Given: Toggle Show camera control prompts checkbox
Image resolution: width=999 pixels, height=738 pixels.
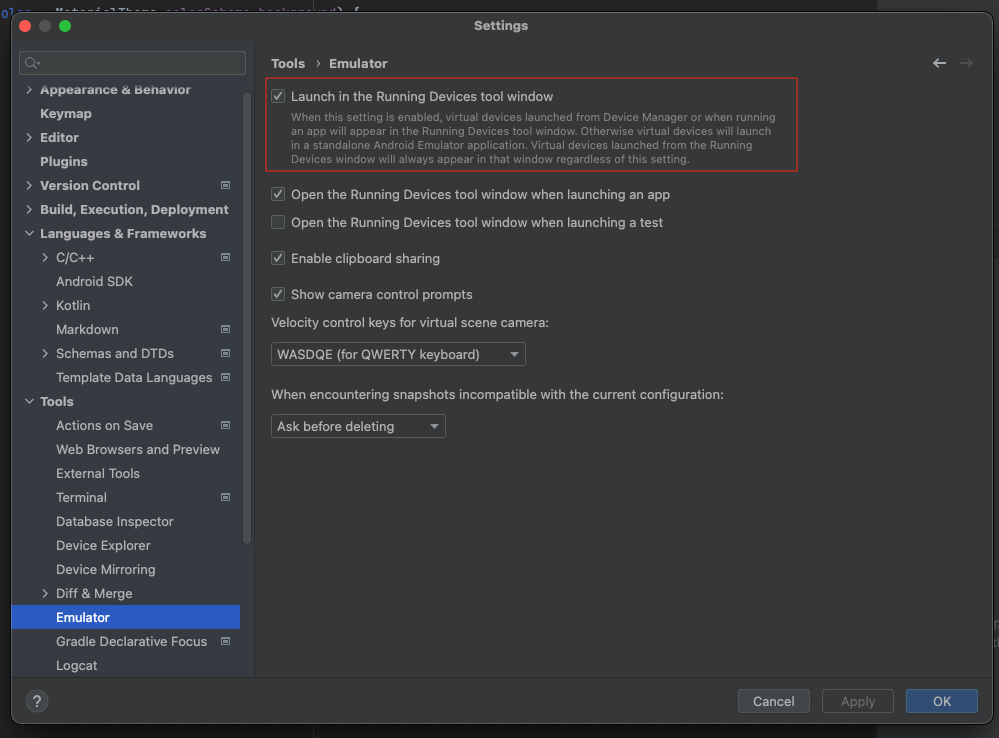Looking at the screenshot, I should tap(279, 294).
